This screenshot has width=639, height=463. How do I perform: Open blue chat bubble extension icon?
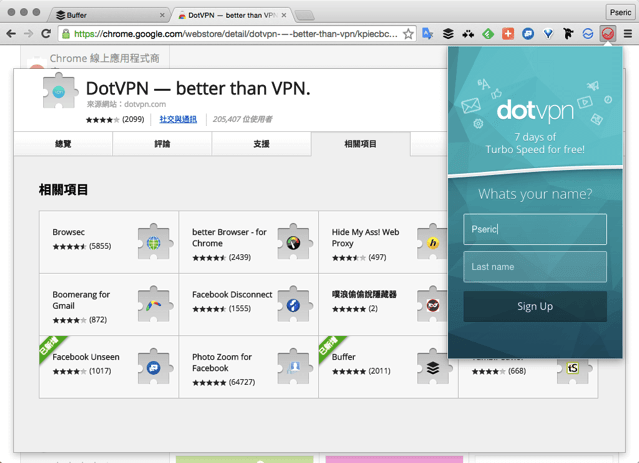pyautogui.click(x=528, y=34)
